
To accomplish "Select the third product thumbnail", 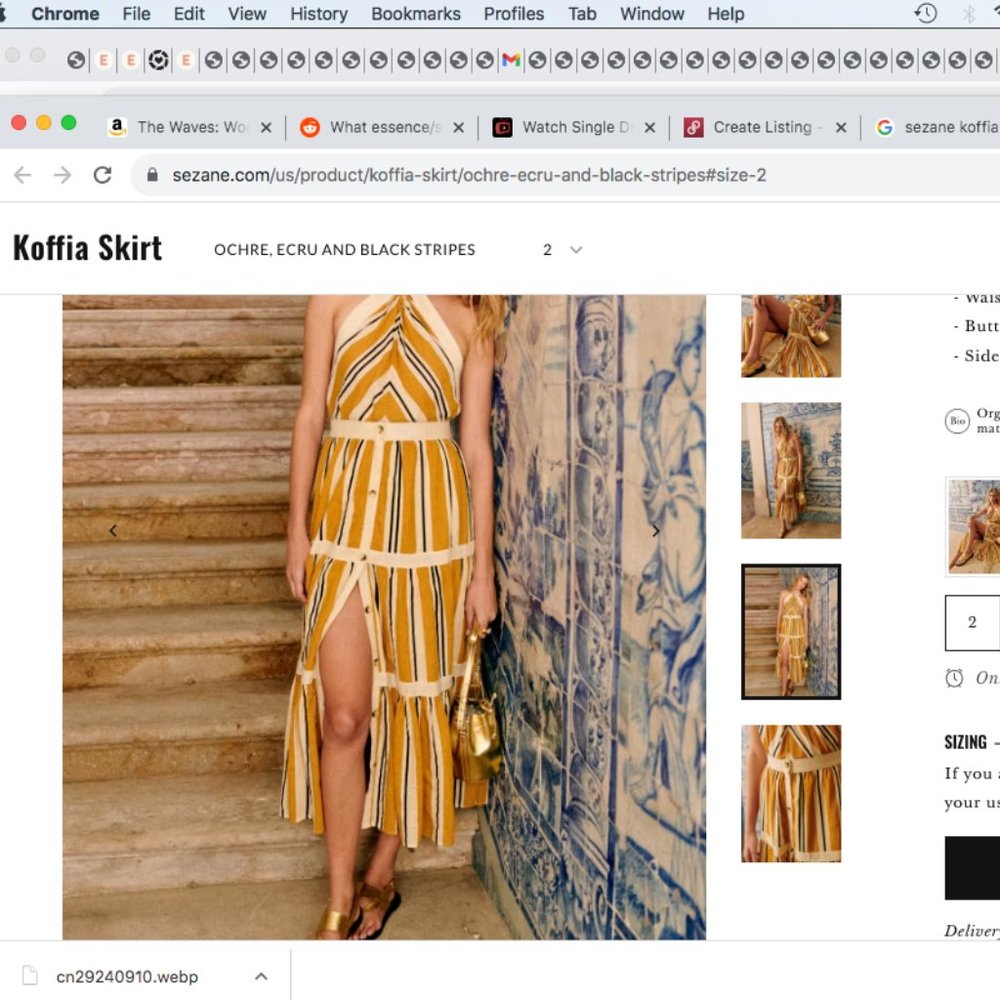I will click(x=790, y=632).
